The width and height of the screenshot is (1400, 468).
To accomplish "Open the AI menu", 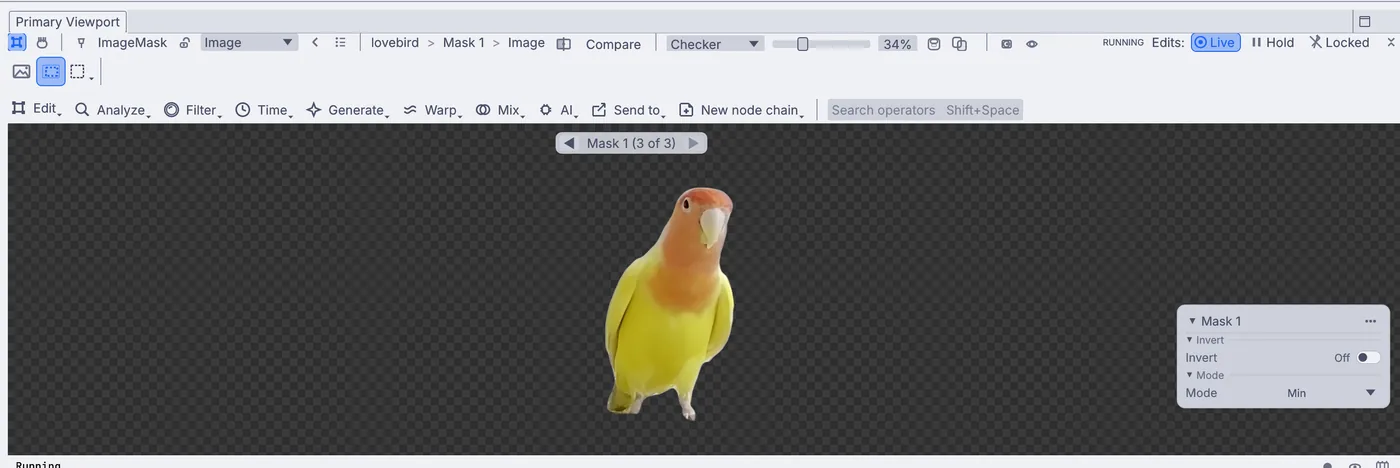I will [x=558, y=109].
